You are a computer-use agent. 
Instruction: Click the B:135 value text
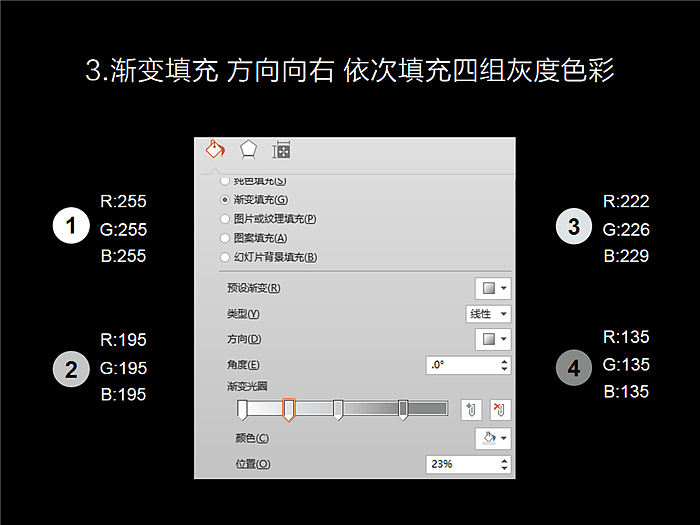coord(626,392)
